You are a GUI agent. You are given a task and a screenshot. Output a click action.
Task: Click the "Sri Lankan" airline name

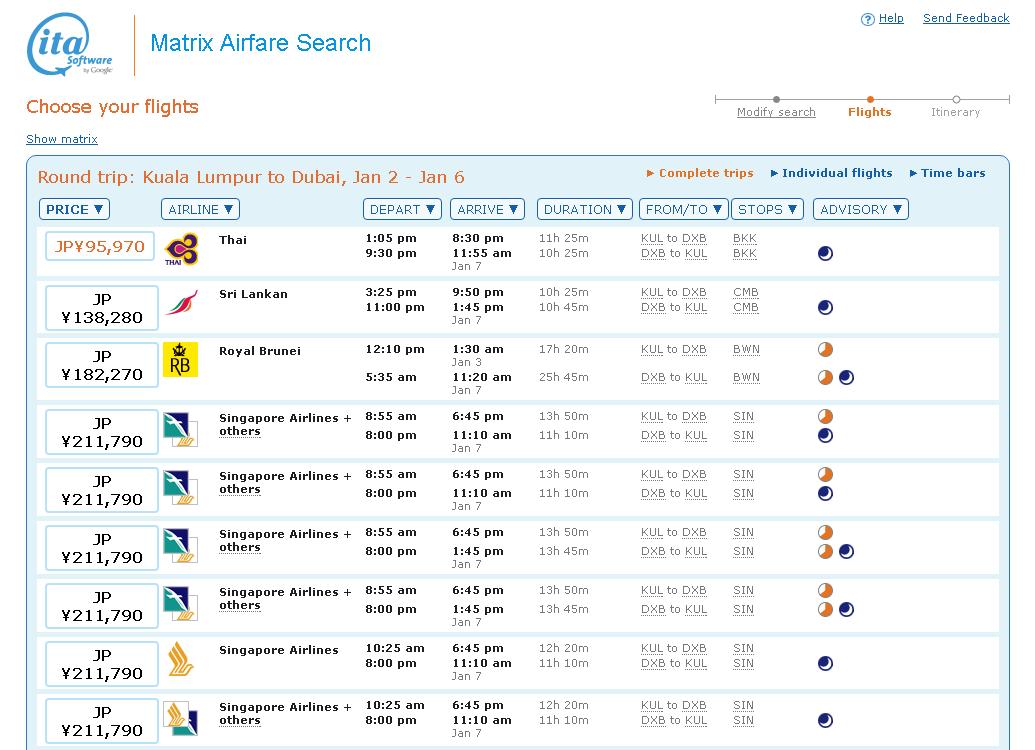(253, 294)
